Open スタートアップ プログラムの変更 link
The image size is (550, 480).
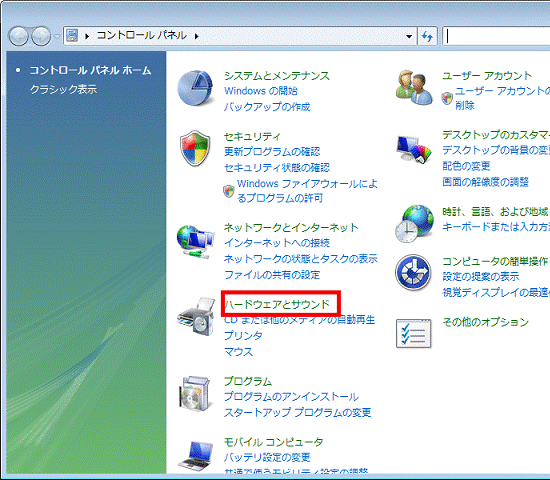pyautogui.click(x=297, y=412)
